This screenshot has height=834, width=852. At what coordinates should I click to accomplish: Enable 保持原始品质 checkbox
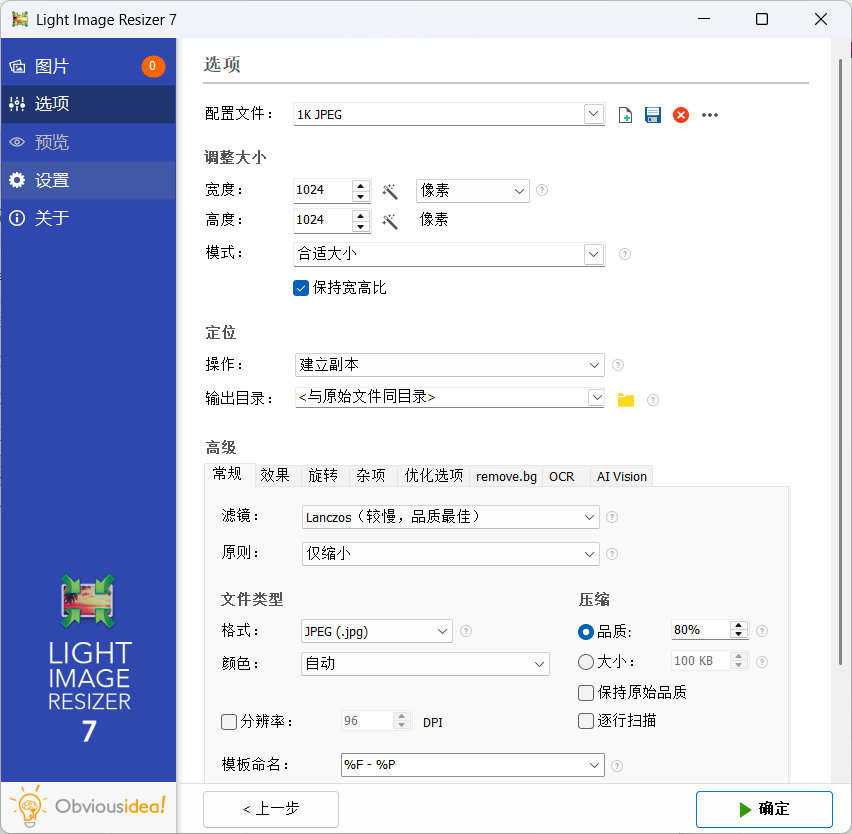[586, 693]
